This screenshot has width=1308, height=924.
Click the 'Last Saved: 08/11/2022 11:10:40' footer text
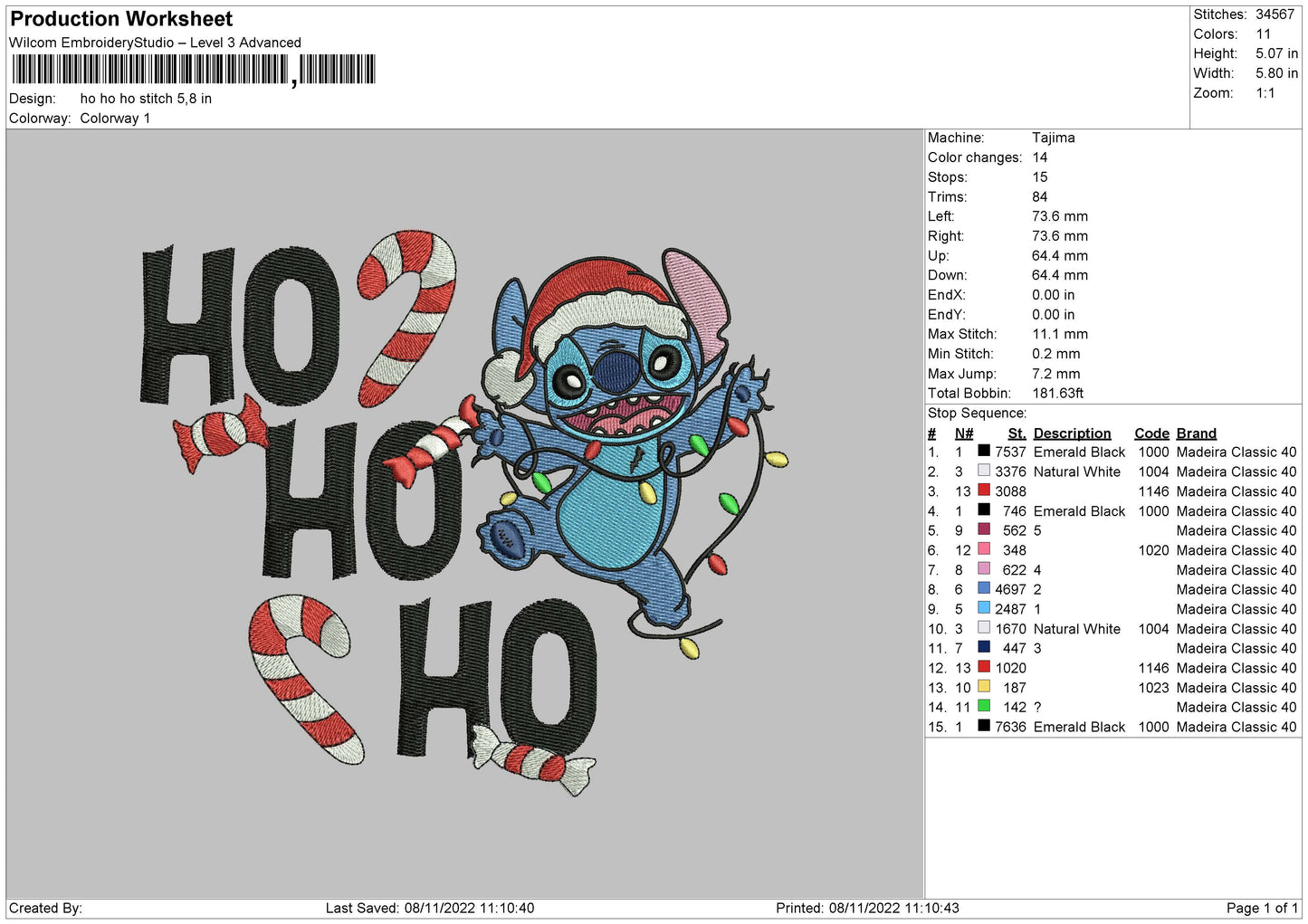tap(430, 909)
